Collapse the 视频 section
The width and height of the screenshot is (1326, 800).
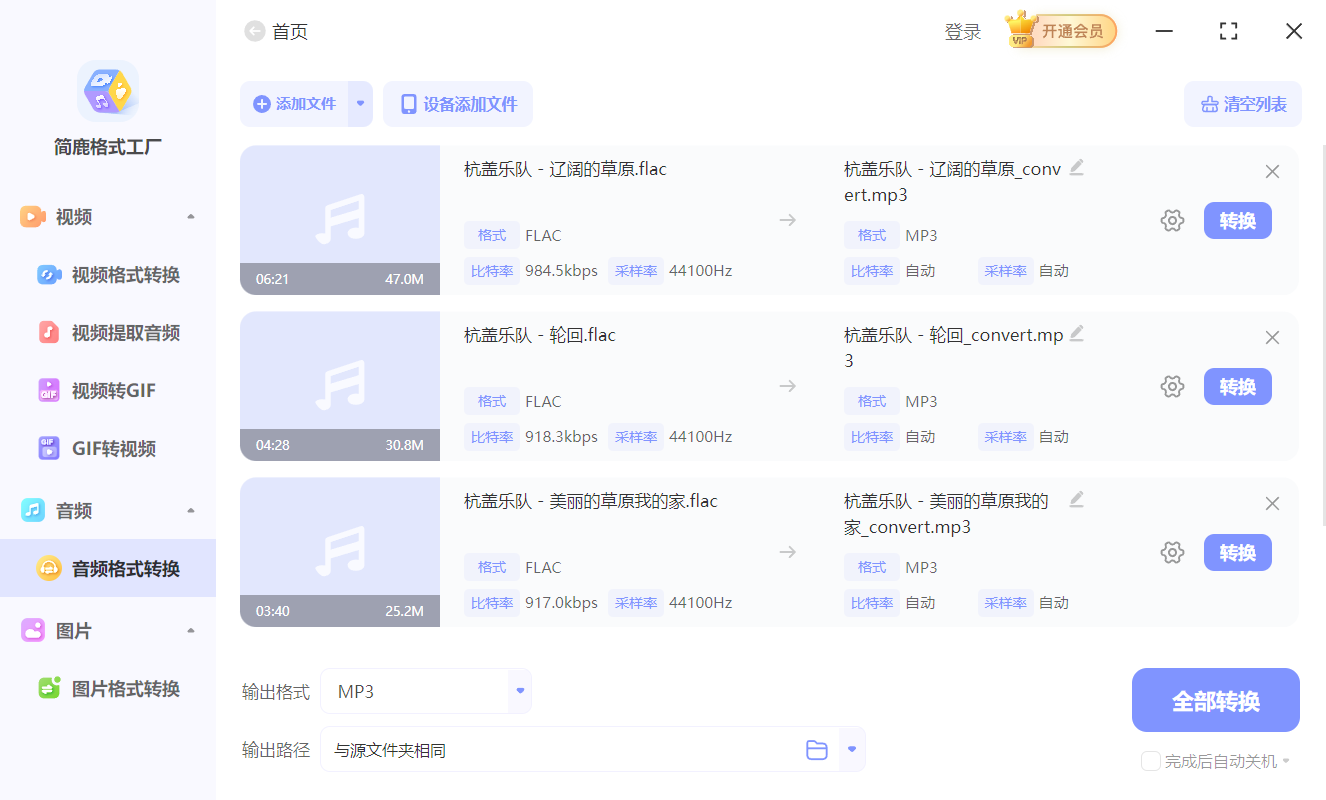click(x=191, y=217)
